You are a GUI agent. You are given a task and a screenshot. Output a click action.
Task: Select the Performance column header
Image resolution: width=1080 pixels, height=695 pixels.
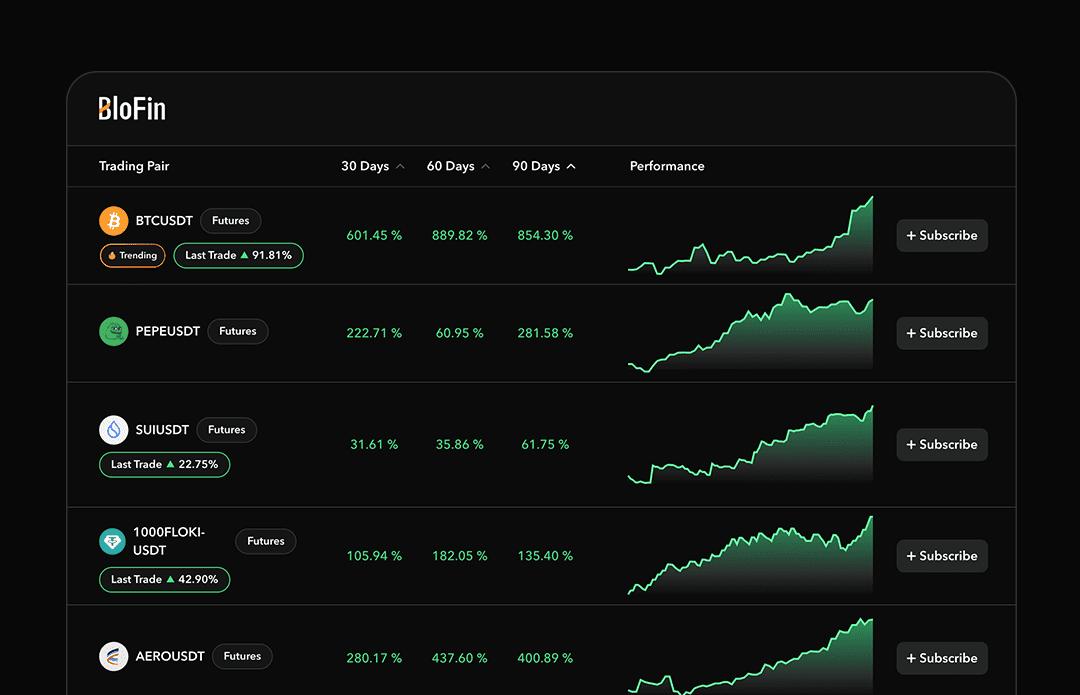667,166
